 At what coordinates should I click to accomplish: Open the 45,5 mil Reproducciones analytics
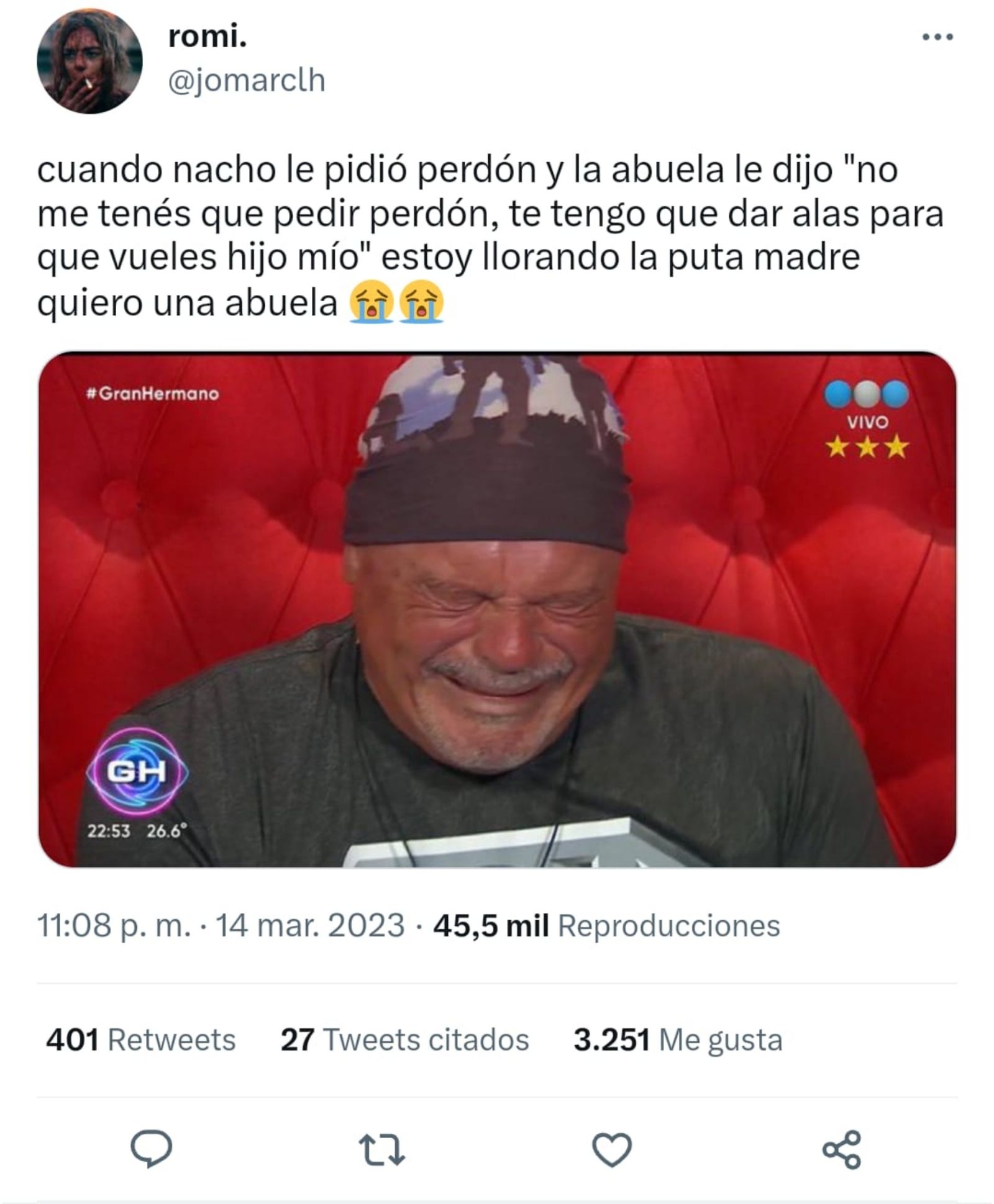click(x=606, y=925)
